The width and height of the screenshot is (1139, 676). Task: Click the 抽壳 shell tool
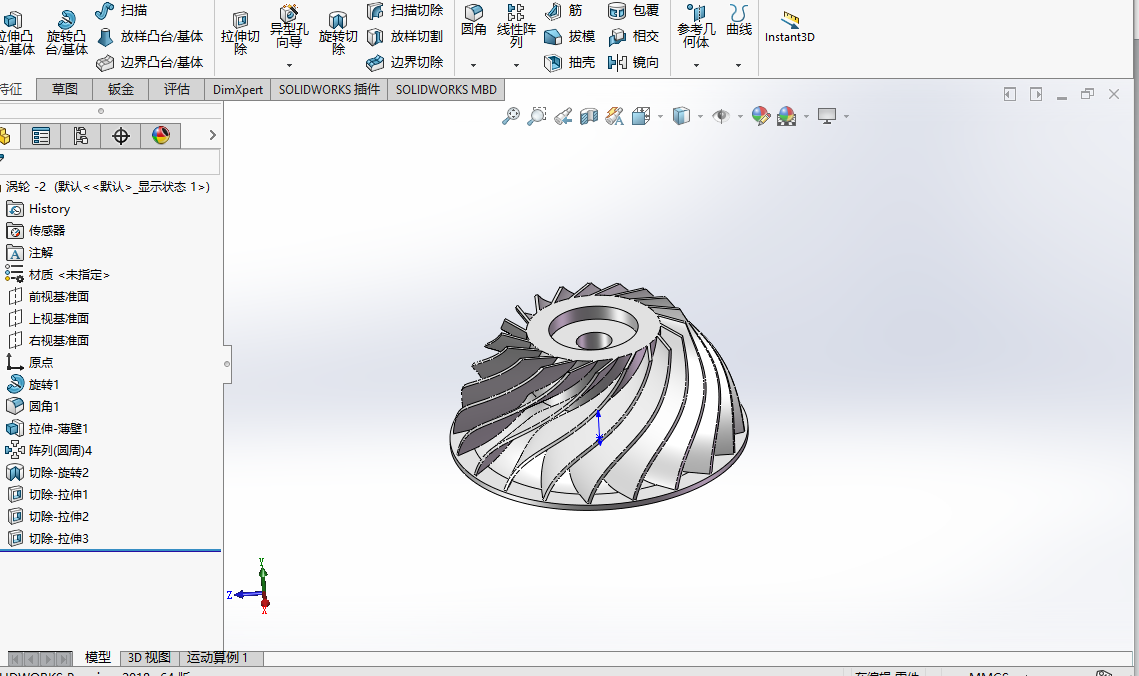(x=570, y=62)
